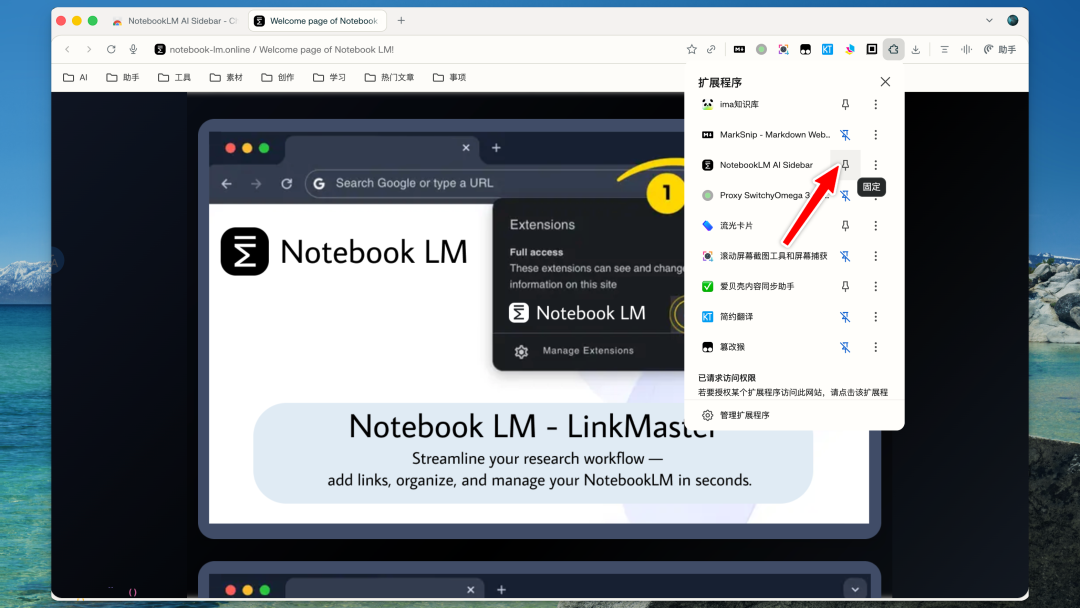Pin the NotebookLM AI Sidebar extension
The image size is (1080, 608).
[845, 165]
